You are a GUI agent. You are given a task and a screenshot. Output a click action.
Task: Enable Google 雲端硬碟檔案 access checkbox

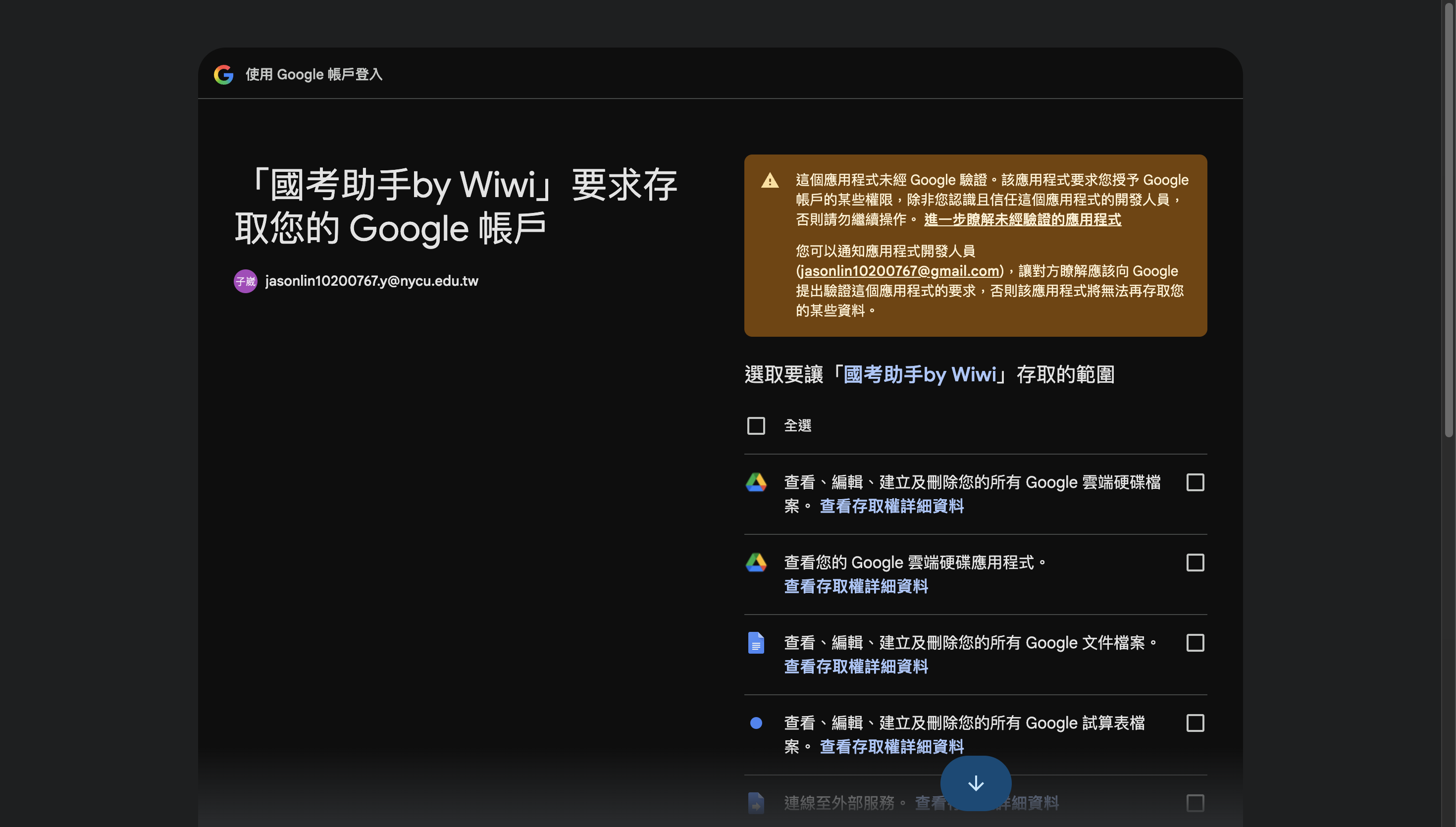[x=1196, y=482]
